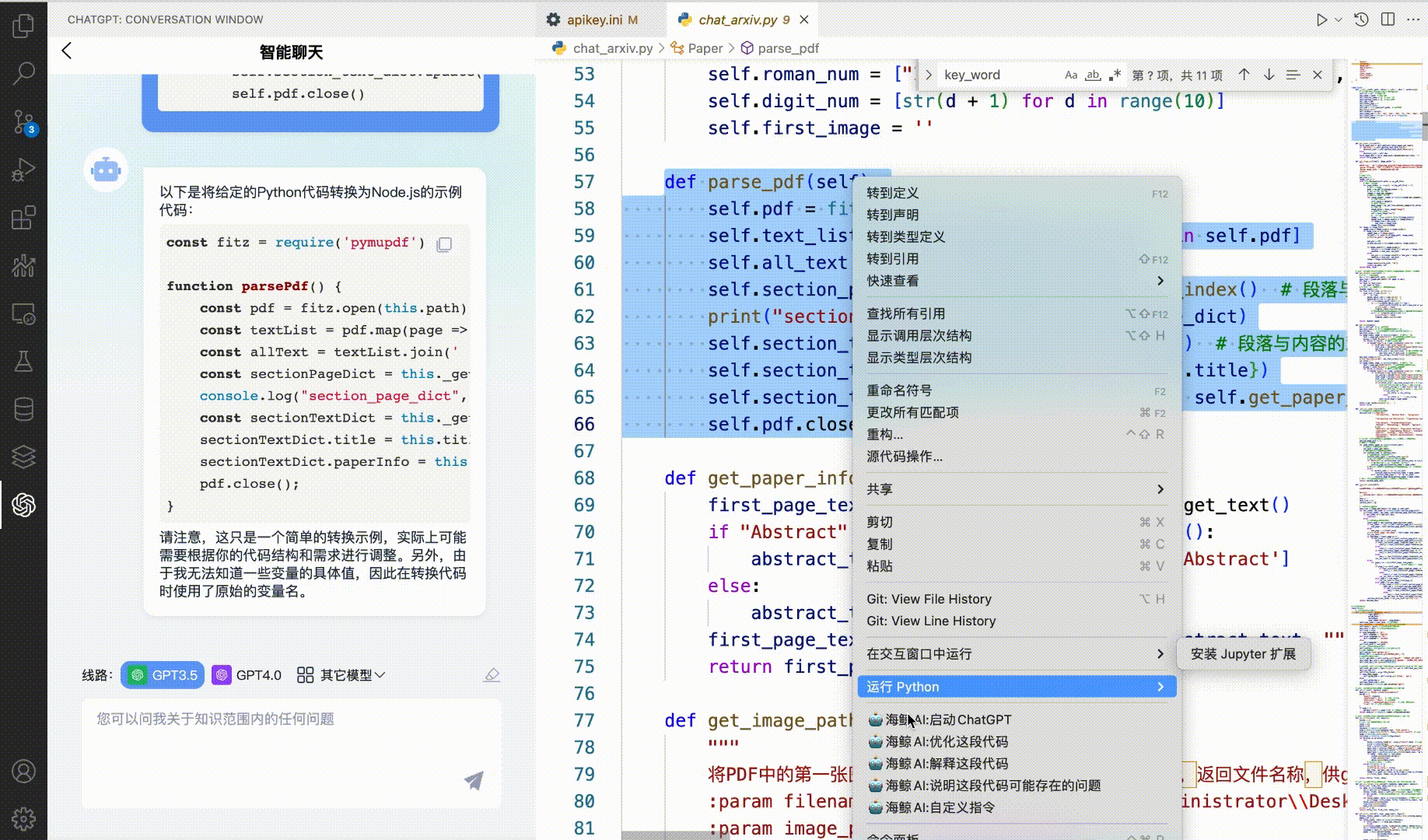Choose 复制 from context menu
The width and height of the screenshot is (1428, 840).
(x=1017, y=544)
